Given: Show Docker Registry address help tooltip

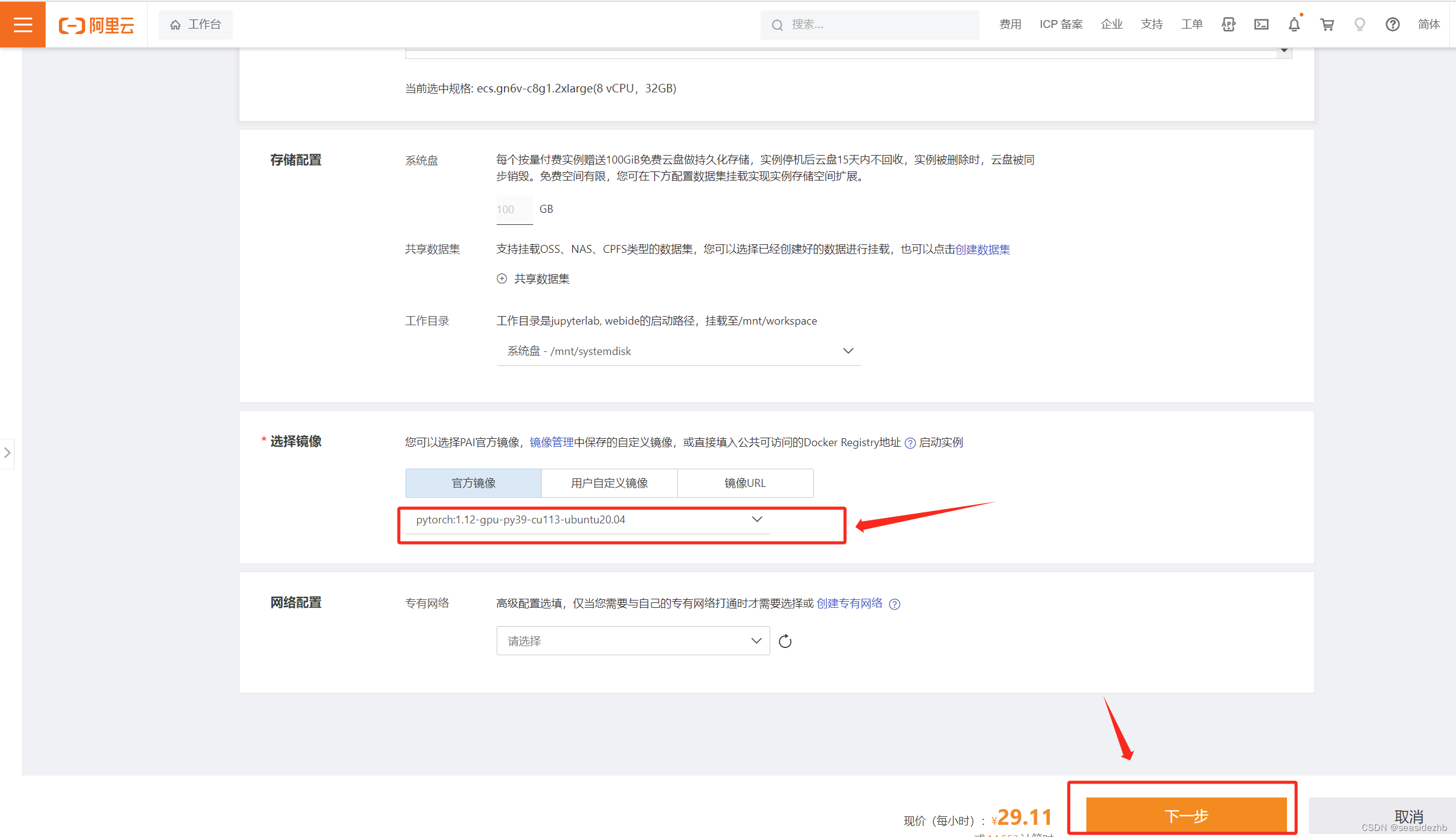Looking at the screenshot, I should coord(910,443).
